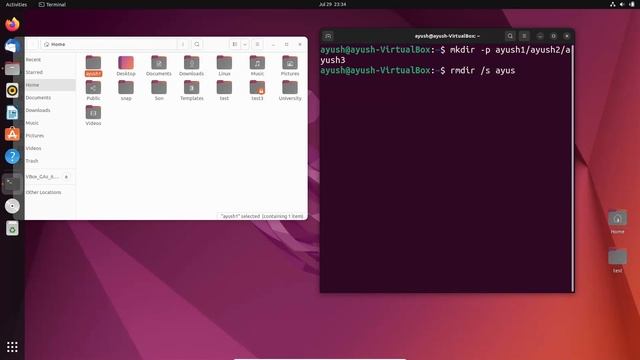This screenshot has height=360, width=640.
Task: Select the University folder
Action: click(x=290, y=91)
